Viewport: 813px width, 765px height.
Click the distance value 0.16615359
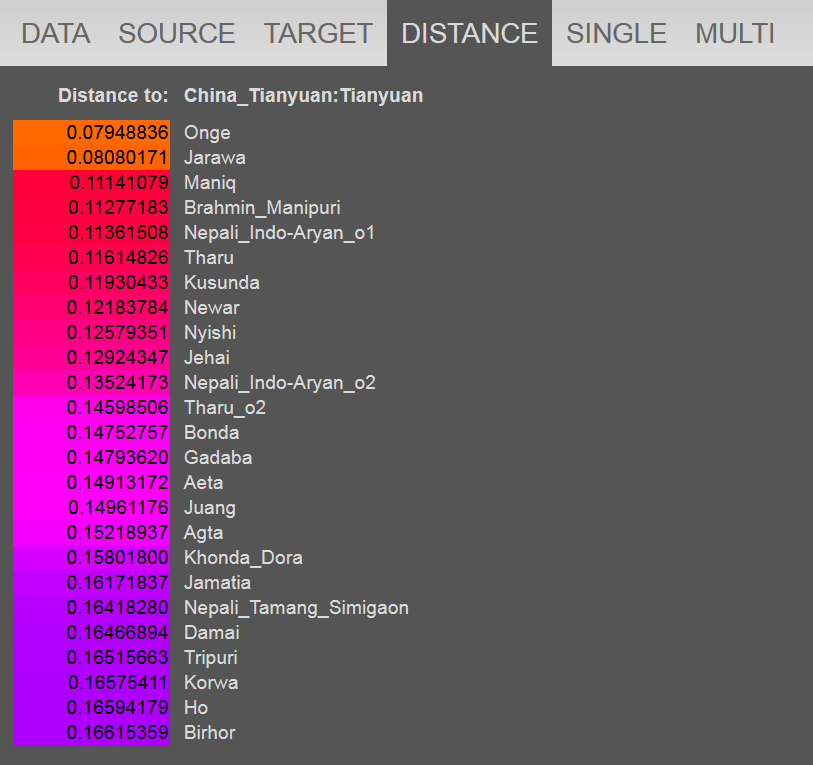pyautogui.click(x=91, y=732)
